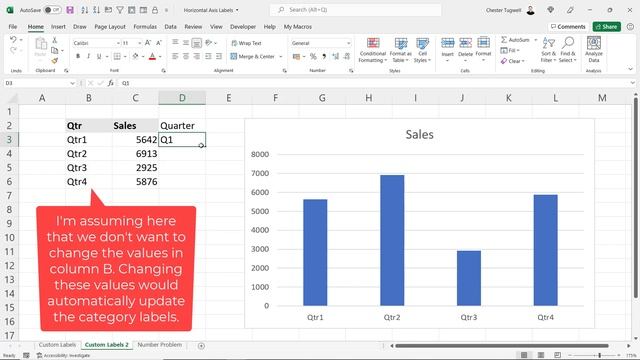
Task: Click the padlock Protect icon in quick access
Action: click(155, 10)
